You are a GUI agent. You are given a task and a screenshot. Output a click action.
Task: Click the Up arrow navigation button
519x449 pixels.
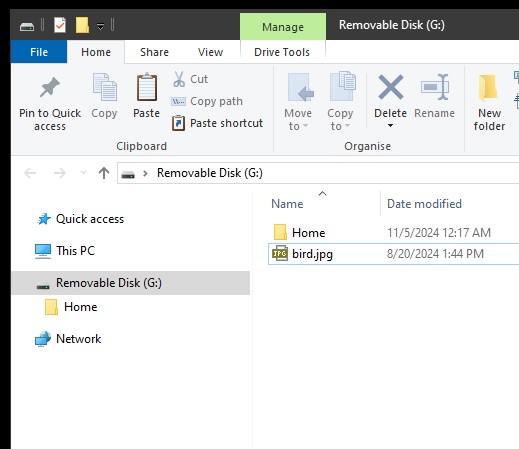tap(104, 173)
